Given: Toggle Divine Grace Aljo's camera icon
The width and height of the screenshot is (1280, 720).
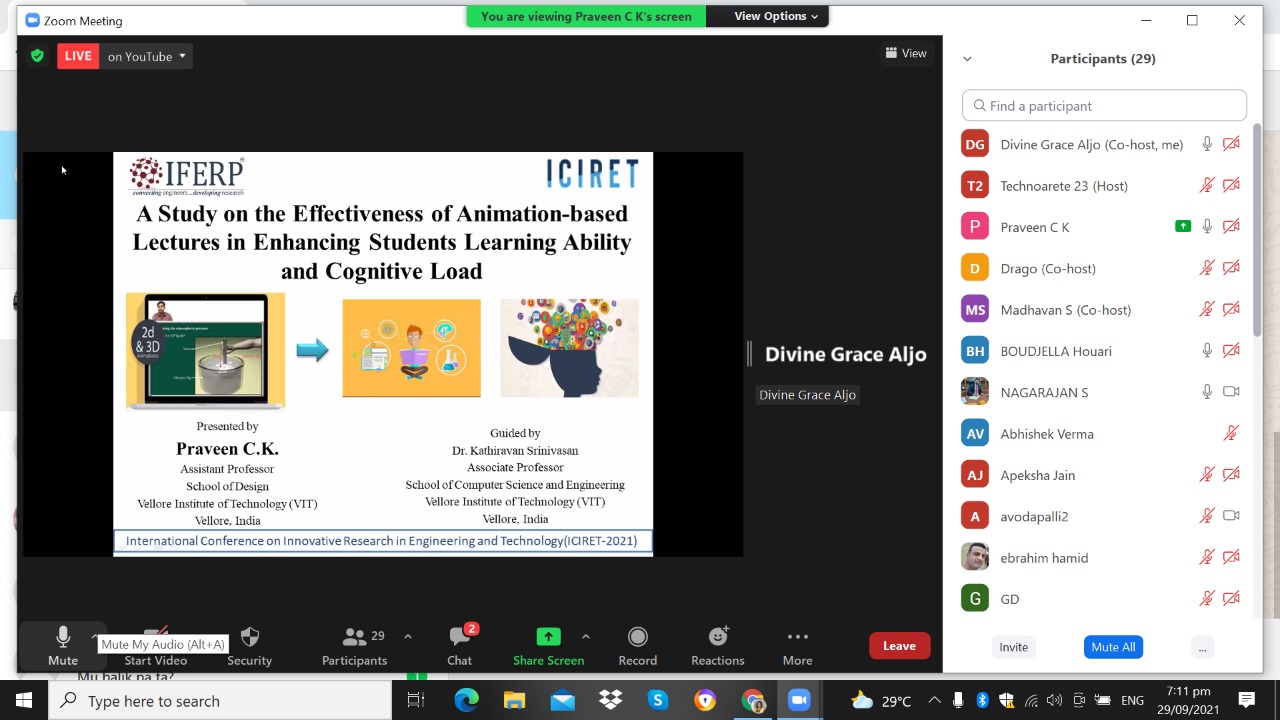Looking at the screenshot, I should [x=1231, y=144].
